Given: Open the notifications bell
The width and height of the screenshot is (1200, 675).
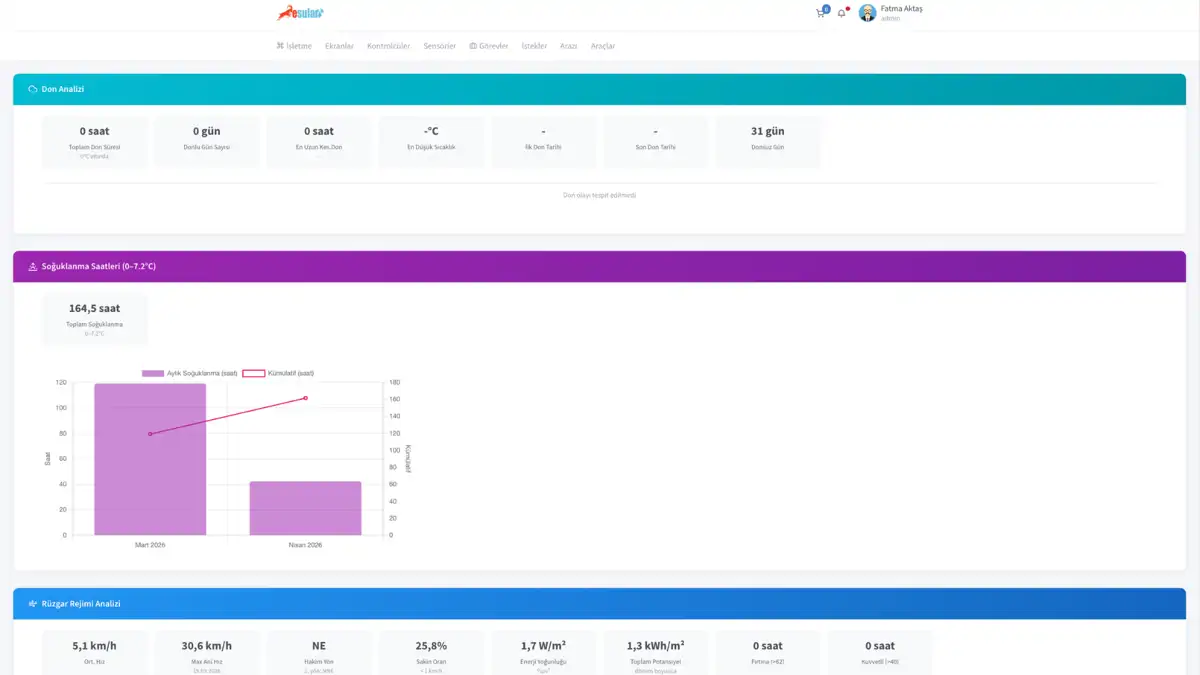Looking at the screenshot, I should (842, 13).
